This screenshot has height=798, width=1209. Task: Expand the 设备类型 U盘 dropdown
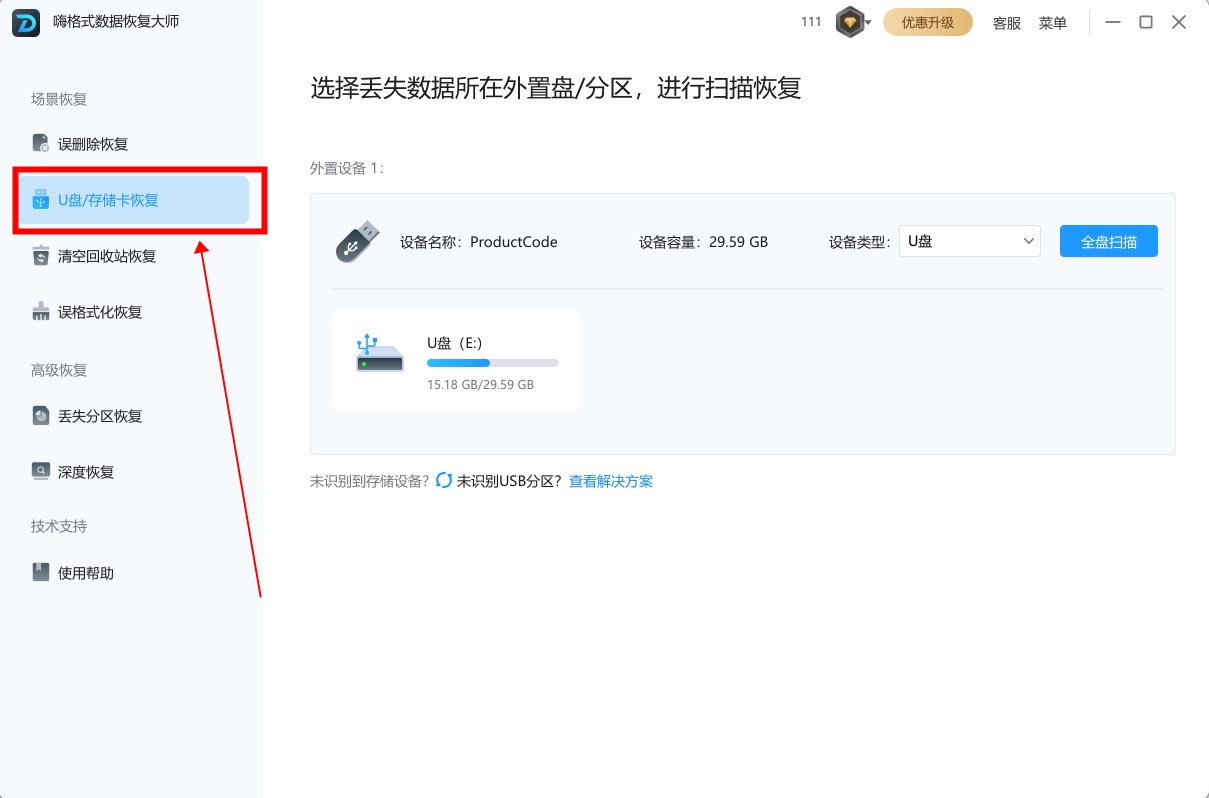click(x=970, y=241)
